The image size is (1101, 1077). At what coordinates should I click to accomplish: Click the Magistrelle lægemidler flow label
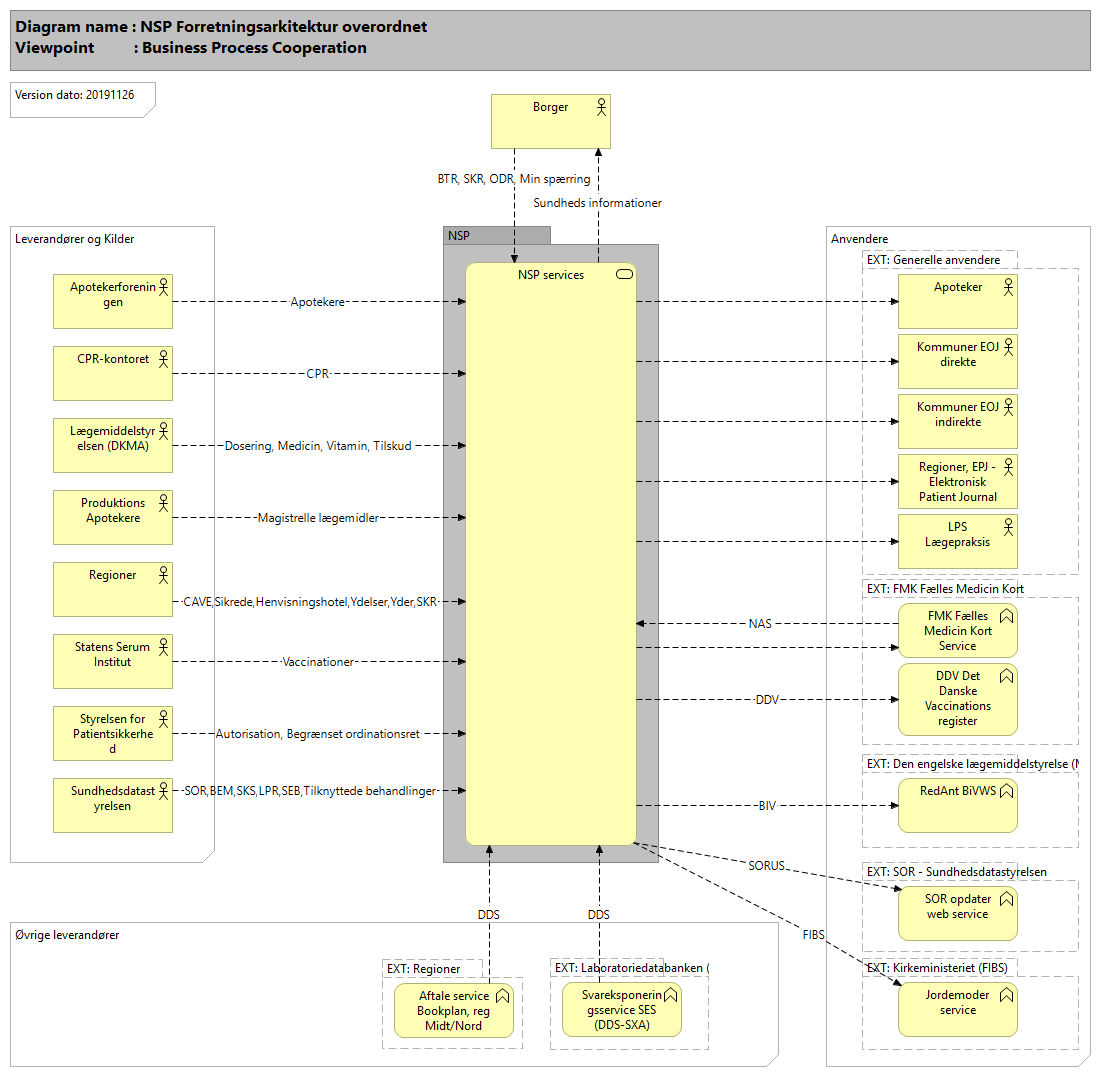click(318, 518)
